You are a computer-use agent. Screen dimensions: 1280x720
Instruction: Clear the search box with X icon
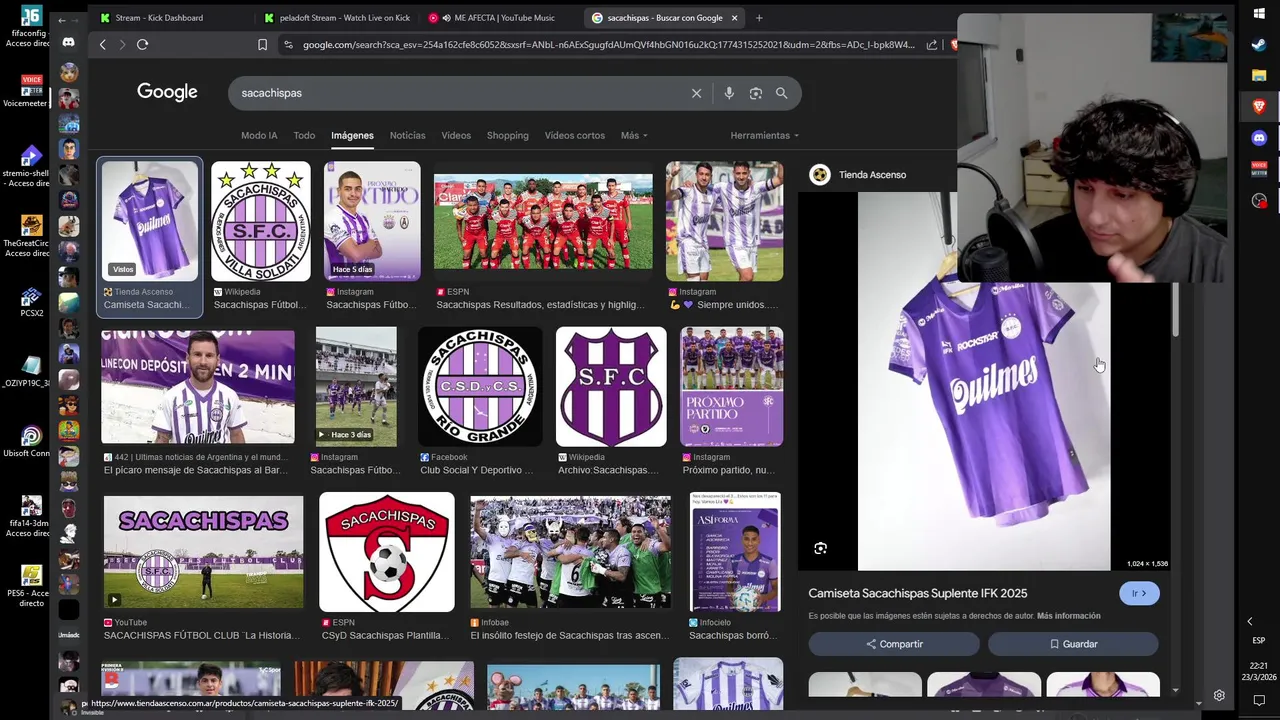(x=696, y=93)
